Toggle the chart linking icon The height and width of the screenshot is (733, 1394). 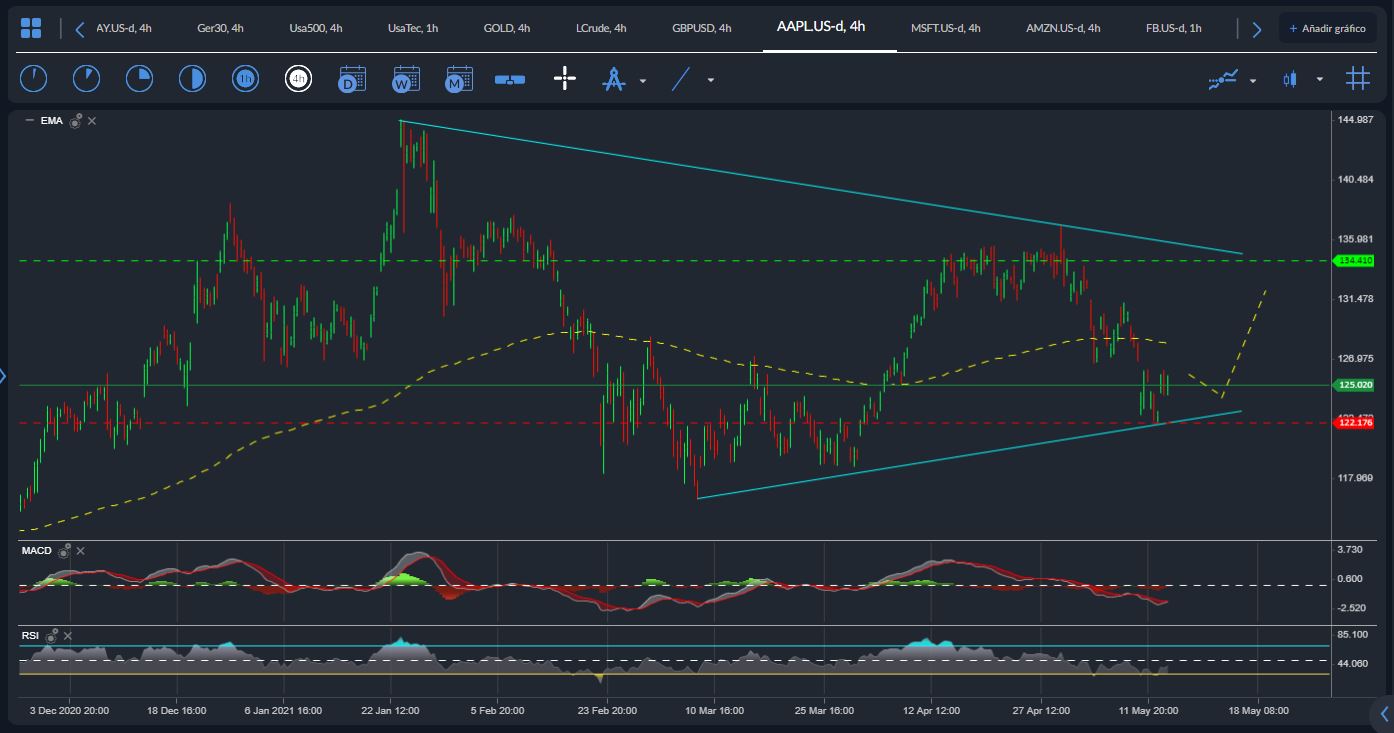[509, 78]
